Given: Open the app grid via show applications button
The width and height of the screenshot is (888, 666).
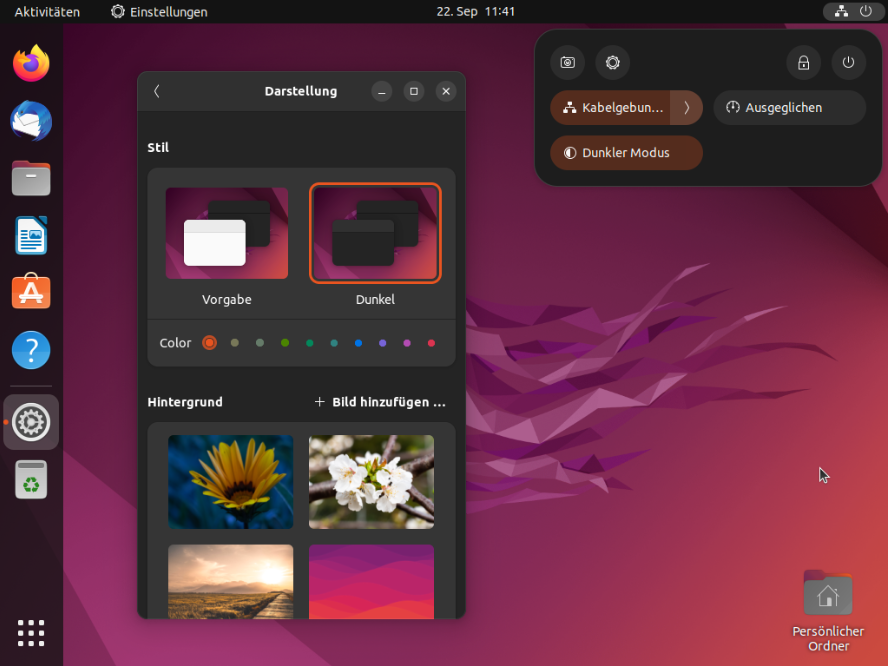Looking at the screenshot, I should point(30,633).
